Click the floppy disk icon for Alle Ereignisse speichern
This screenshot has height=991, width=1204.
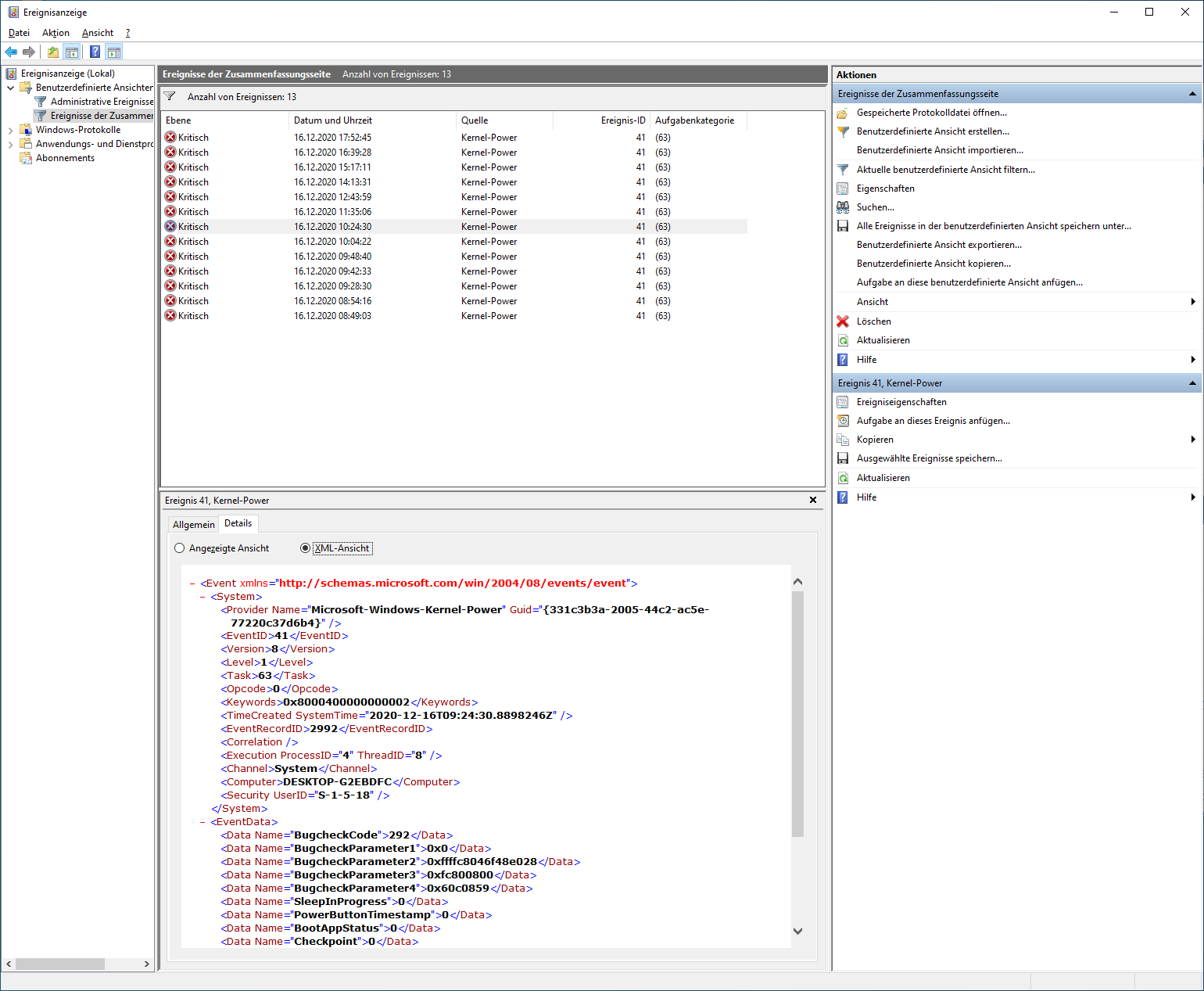click(x=843, y=226)
